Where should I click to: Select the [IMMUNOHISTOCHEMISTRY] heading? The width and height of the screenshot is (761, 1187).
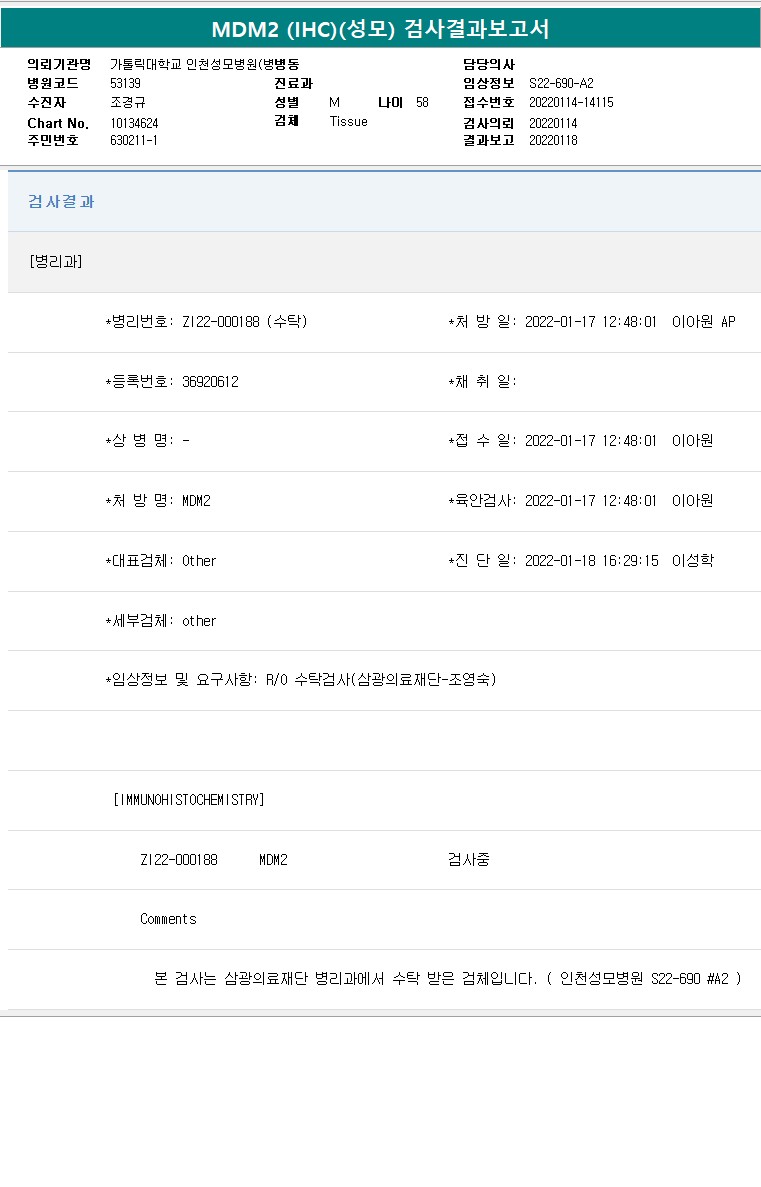coord(189,800)
